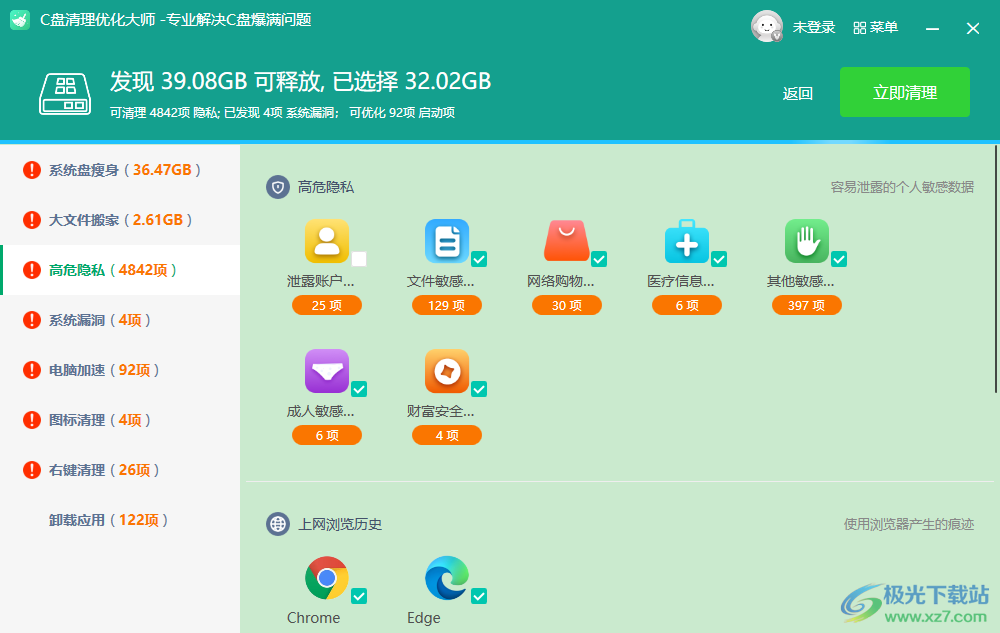Screen dimensions: 1000x633
Task: Click the Edge browser icon
Action: pos(446,578)
